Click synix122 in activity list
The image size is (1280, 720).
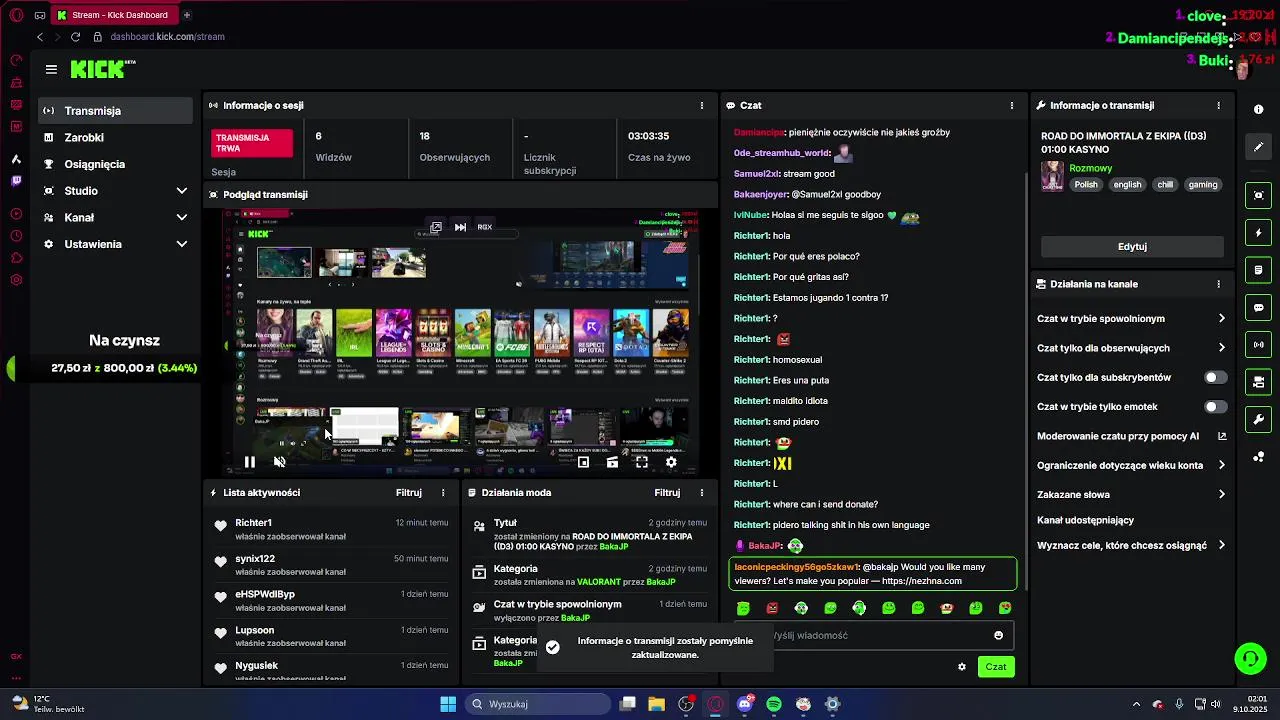click(x=255, y=558)
